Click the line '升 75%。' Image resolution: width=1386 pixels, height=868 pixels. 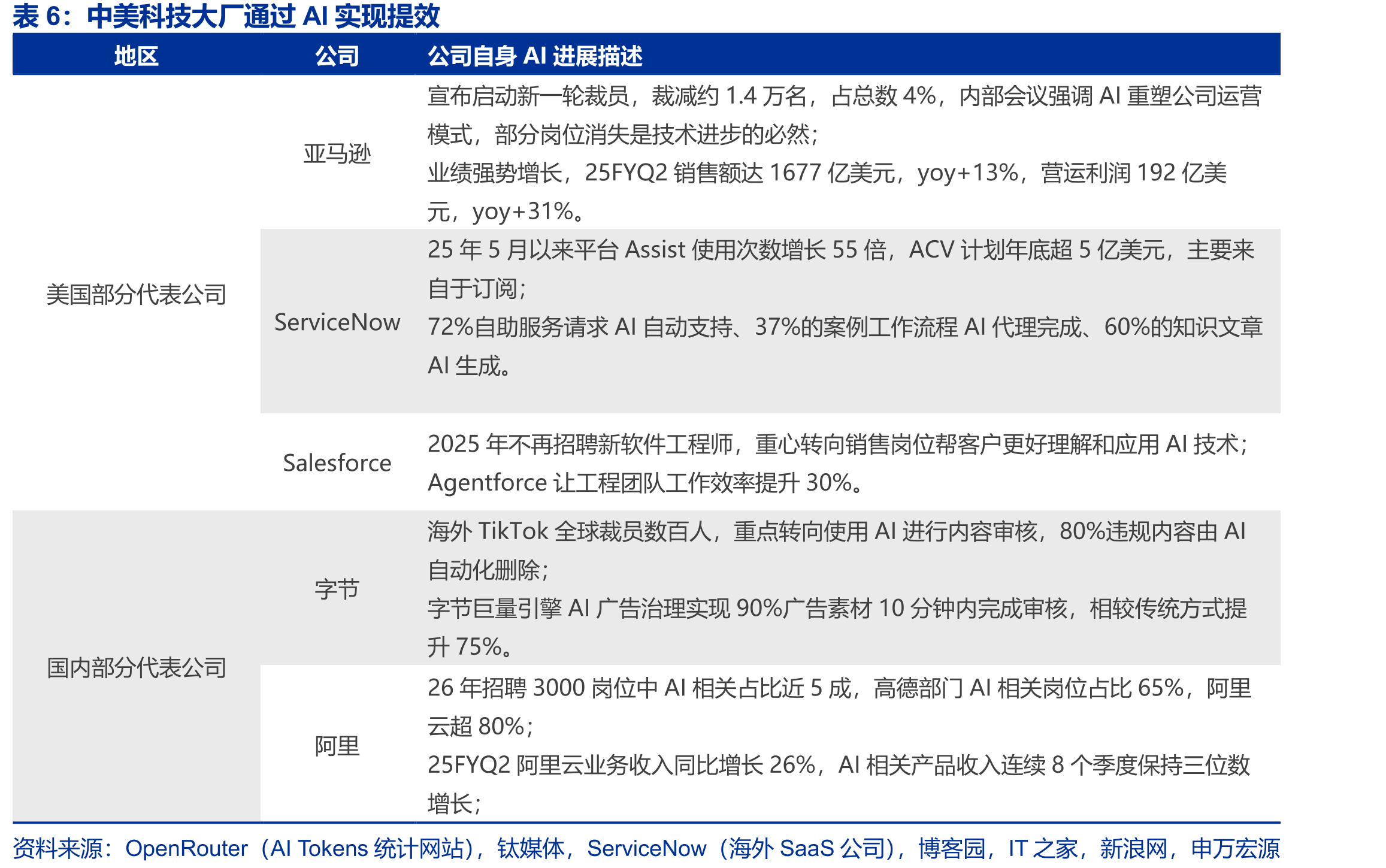click(x=470, y=647)
